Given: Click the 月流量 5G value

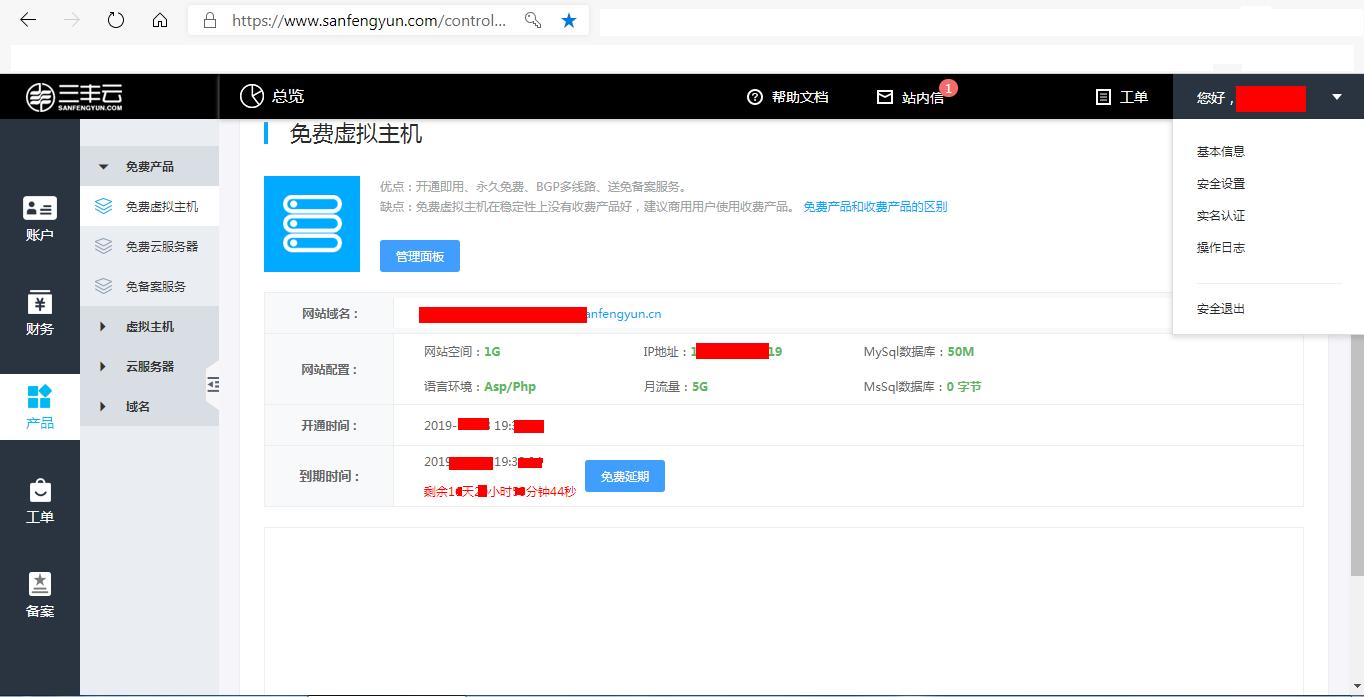Looking at the screenshot, I should (700, 387).
